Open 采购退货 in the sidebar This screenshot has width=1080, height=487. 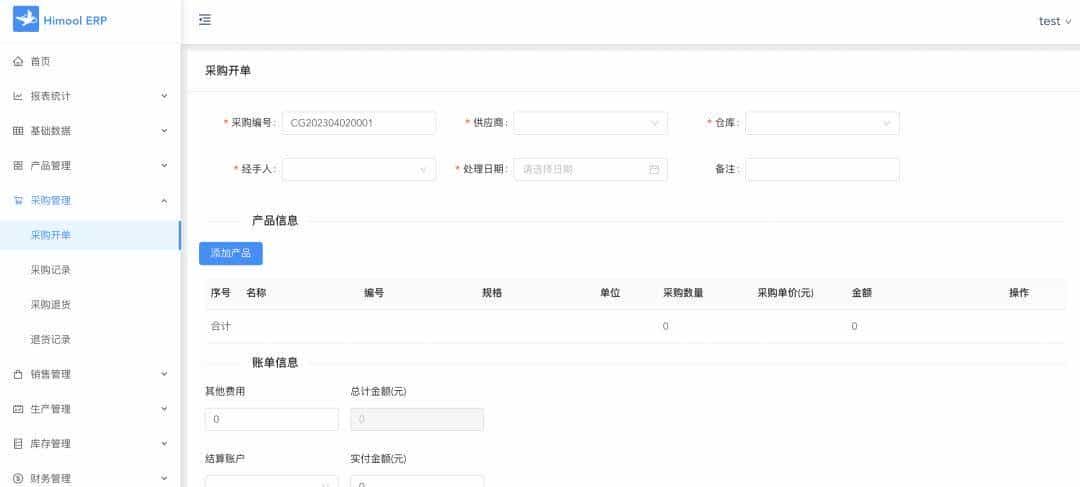[x=90, y=304]
